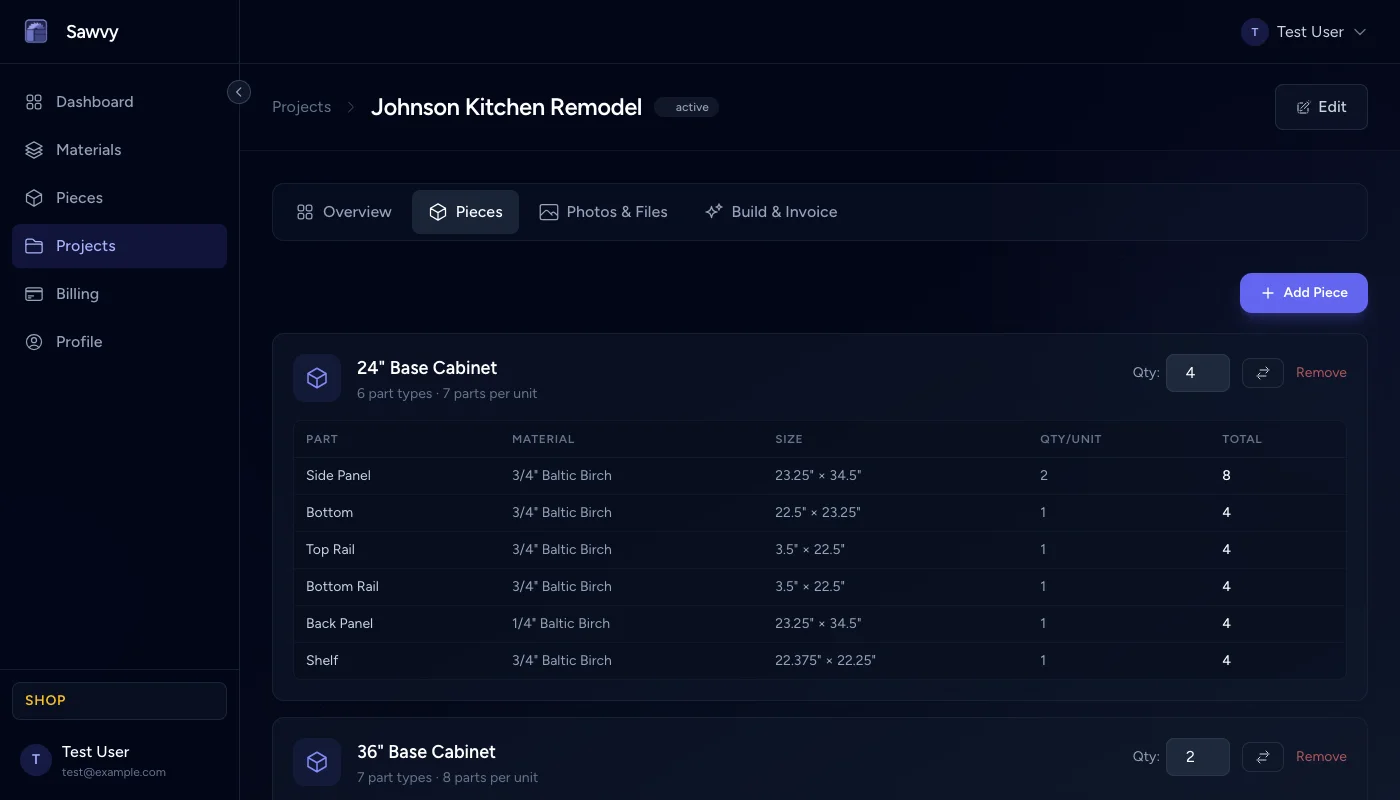Viewport: 1400px width, 800px height.
Task: Open the Profile page
Action: [x=79, y=342]
